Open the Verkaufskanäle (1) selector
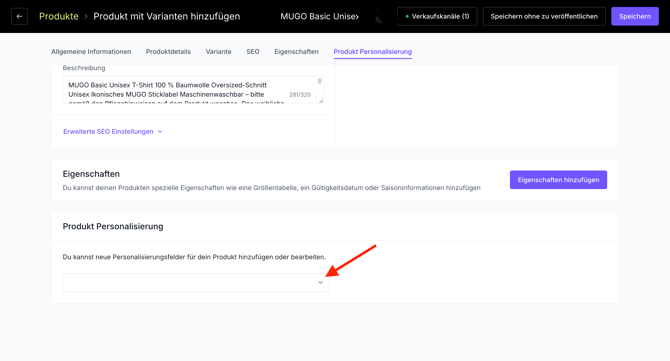Viewport: 670px width, 361px height. point(437,16)
